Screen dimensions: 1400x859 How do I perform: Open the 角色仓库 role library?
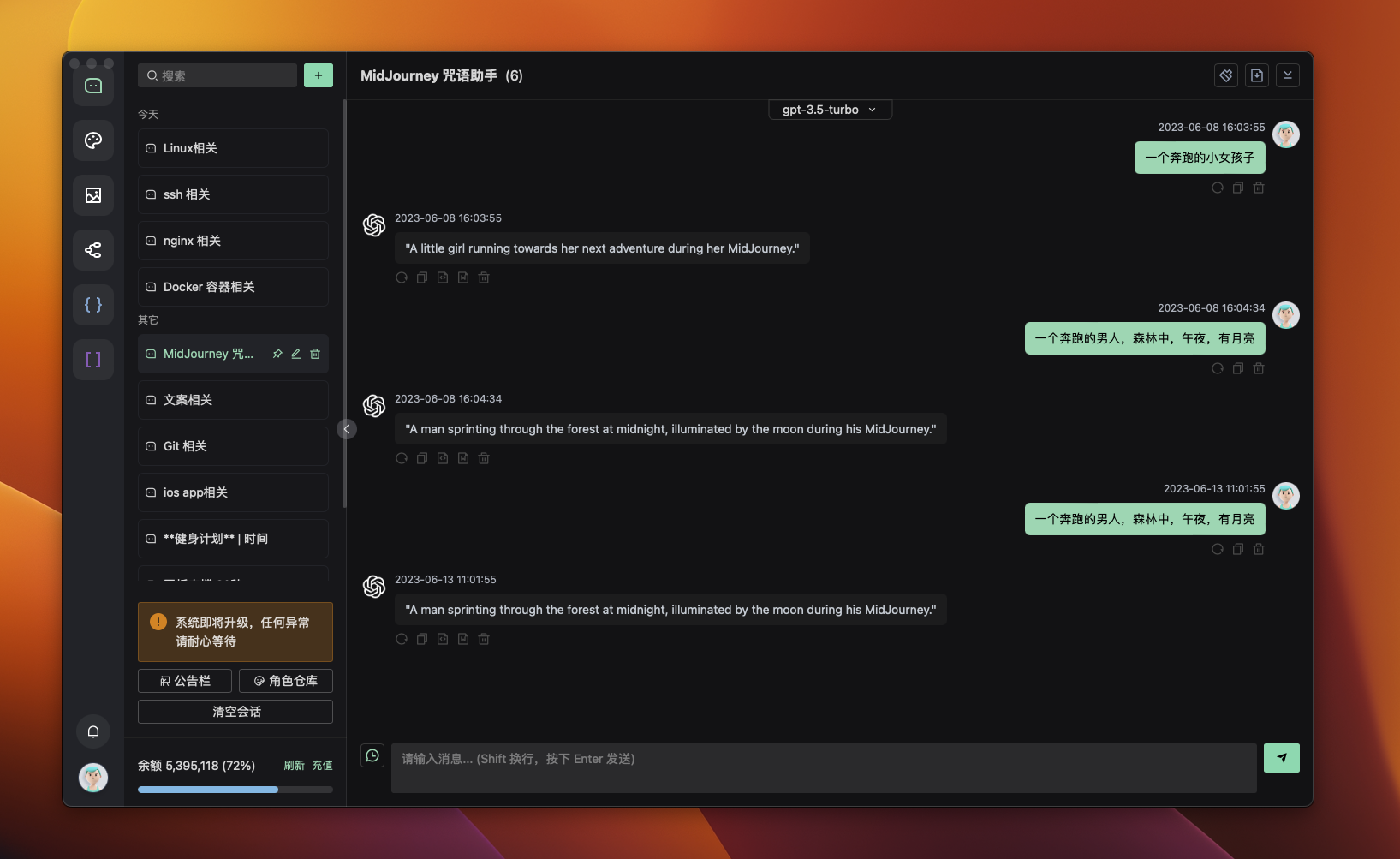tap(286, 681)
